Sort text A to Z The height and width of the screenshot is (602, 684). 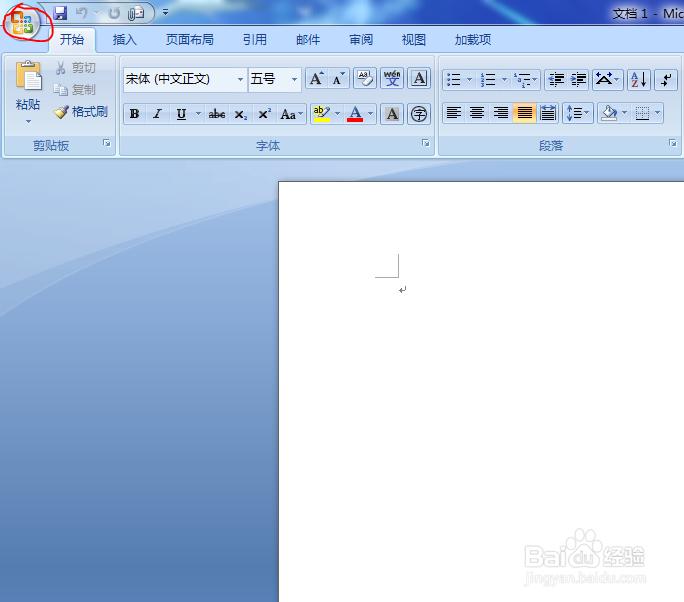(x=639, y=79)
